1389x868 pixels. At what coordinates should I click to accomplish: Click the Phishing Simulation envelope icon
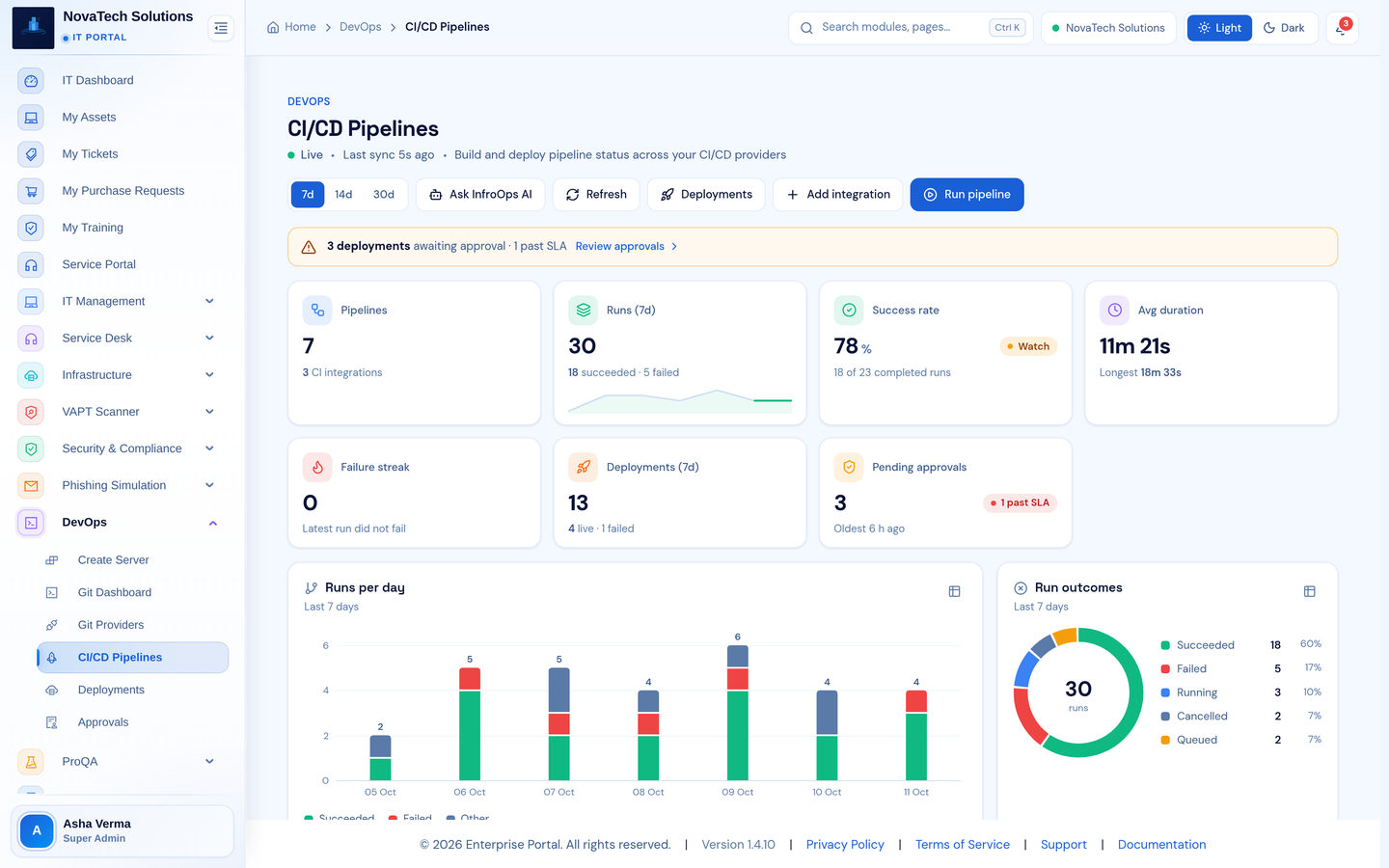coord(31,485)
